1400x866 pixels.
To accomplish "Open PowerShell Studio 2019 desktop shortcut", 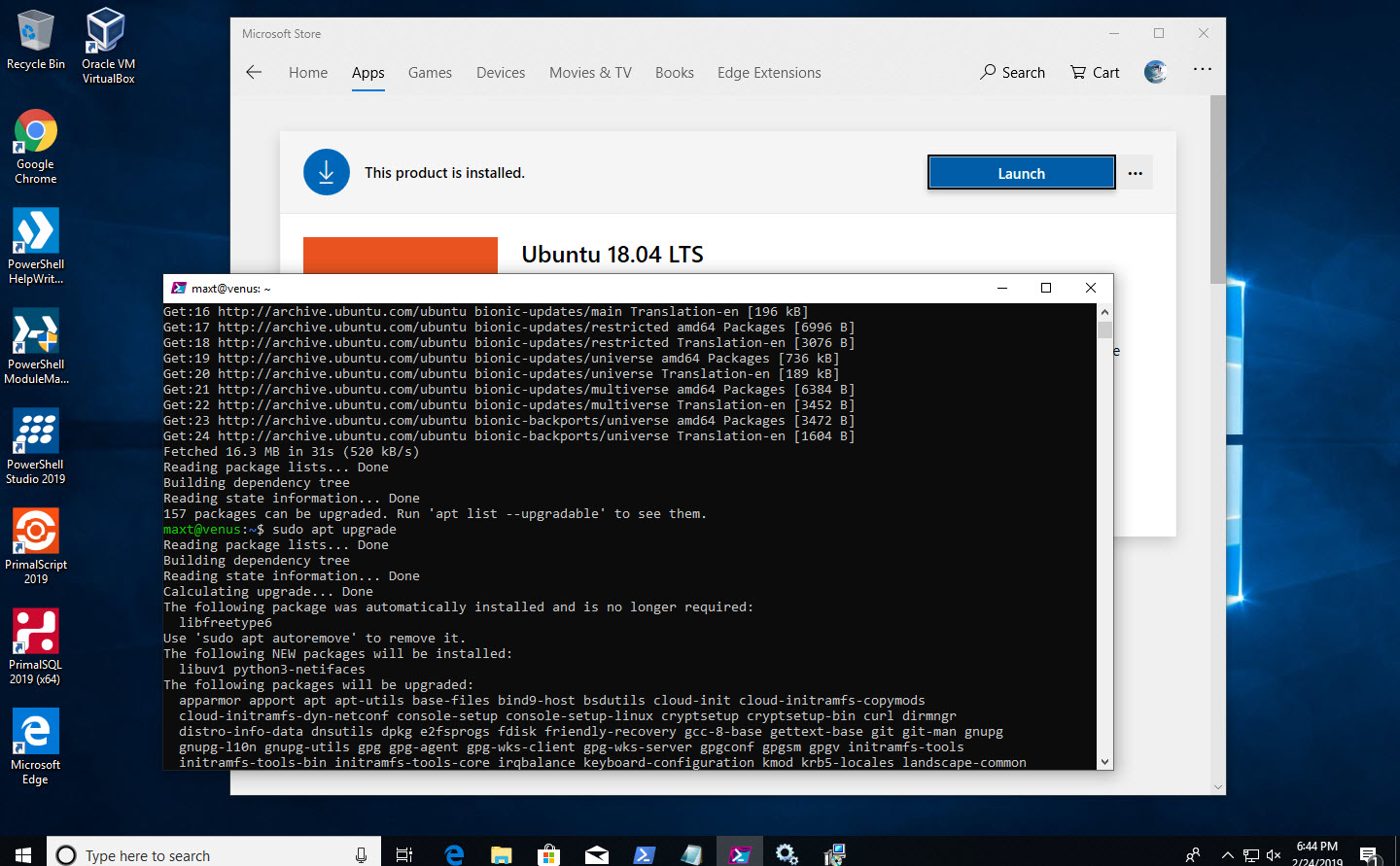I will 36,446.
